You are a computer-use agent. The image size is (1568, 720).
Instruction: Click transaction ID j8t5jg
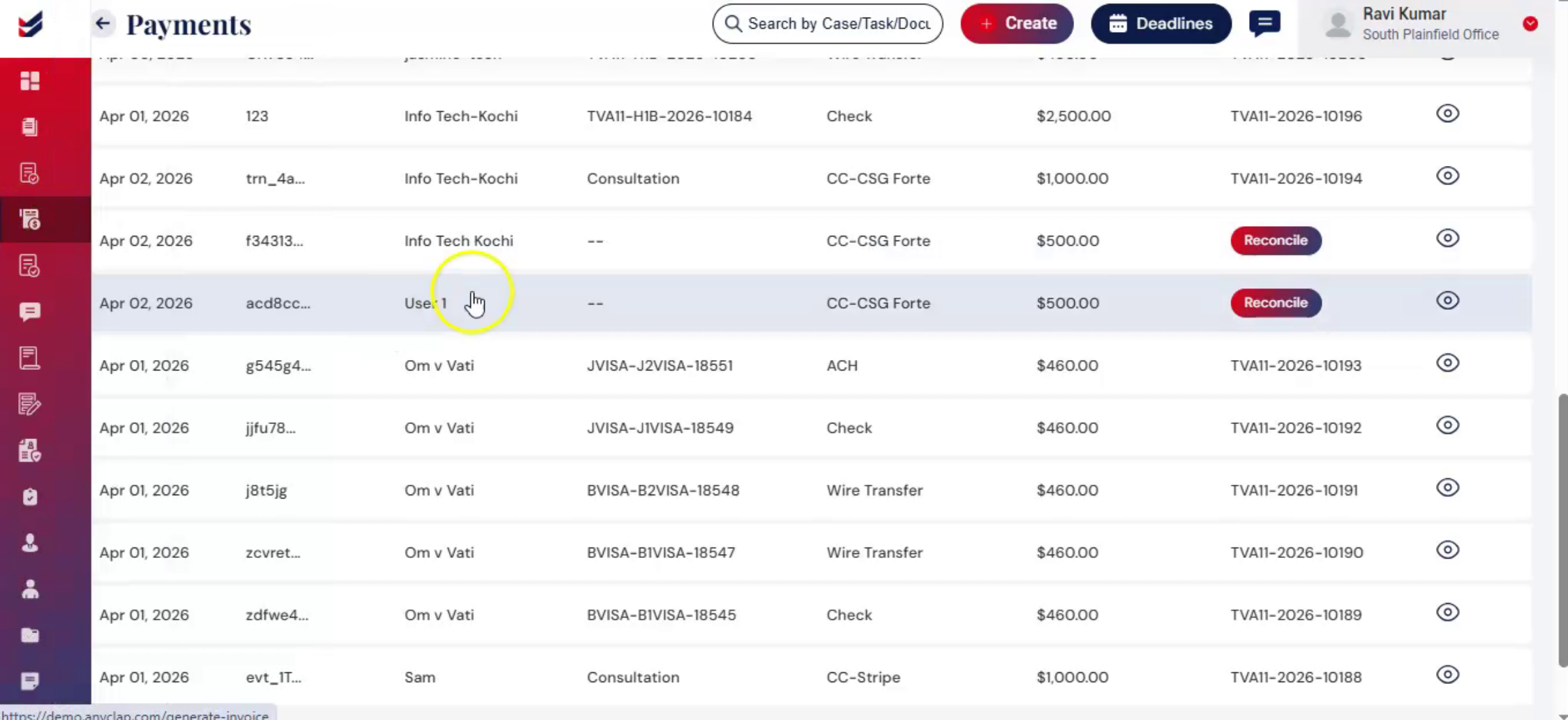click(266, 491)
